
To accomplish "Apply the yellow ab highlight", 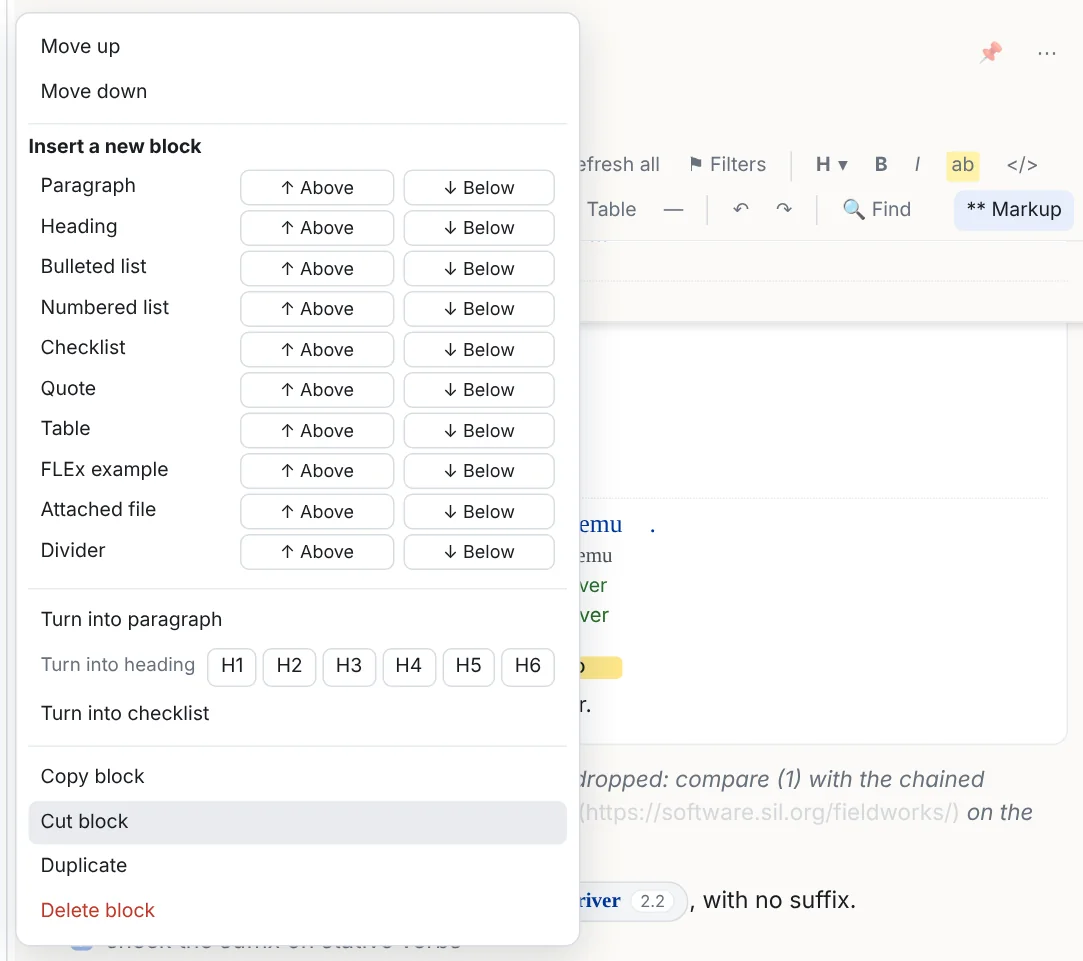I will click(x=962, y=165).
